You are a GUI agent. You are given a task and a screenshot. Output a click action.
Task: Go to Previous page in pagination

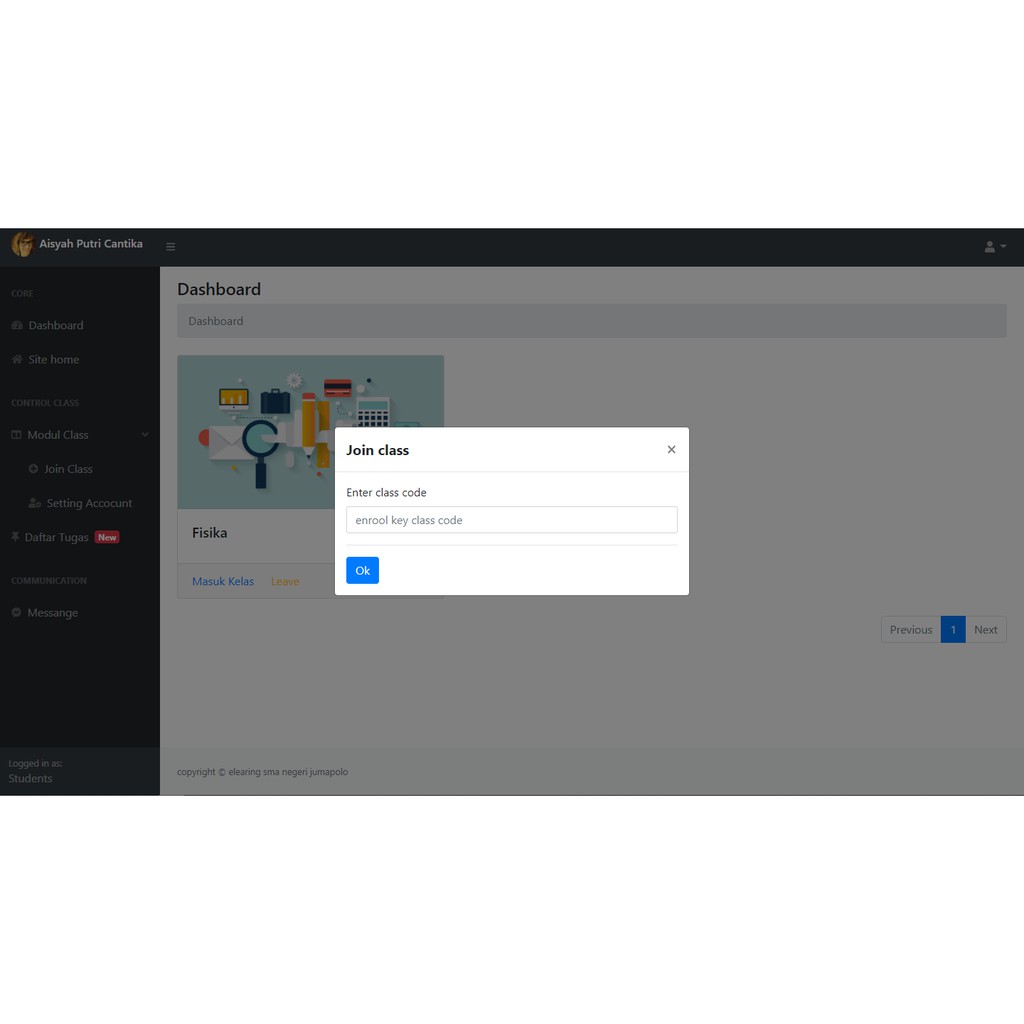pyautogui.click(x=911, y=630)
